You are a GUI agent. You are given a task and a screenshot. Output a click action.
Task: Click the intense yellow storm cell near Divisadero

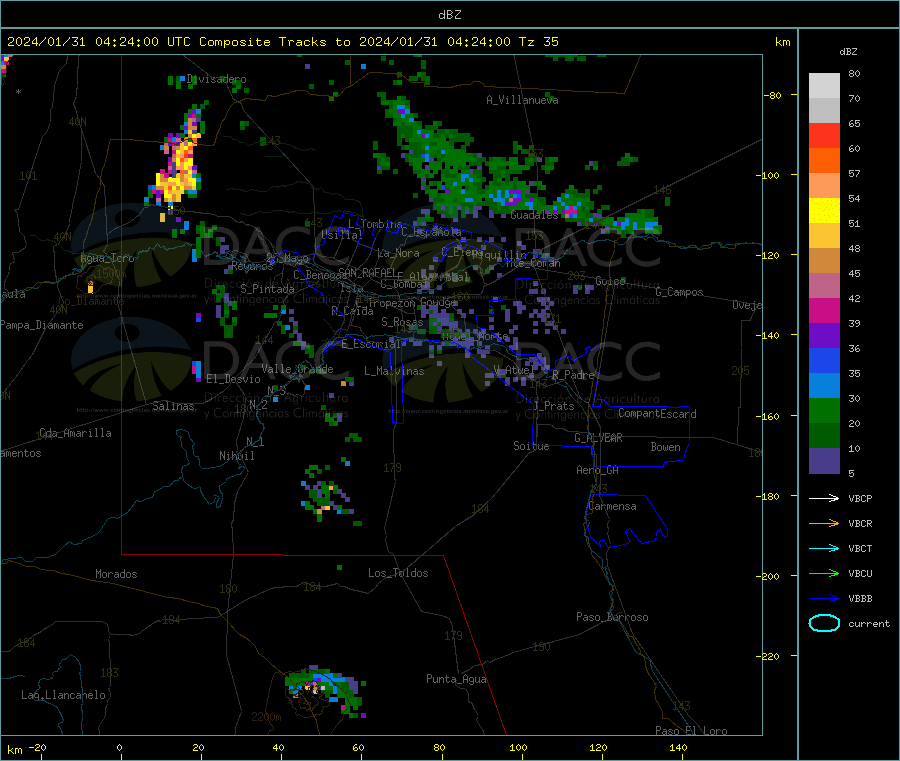(x=179, y=166)
